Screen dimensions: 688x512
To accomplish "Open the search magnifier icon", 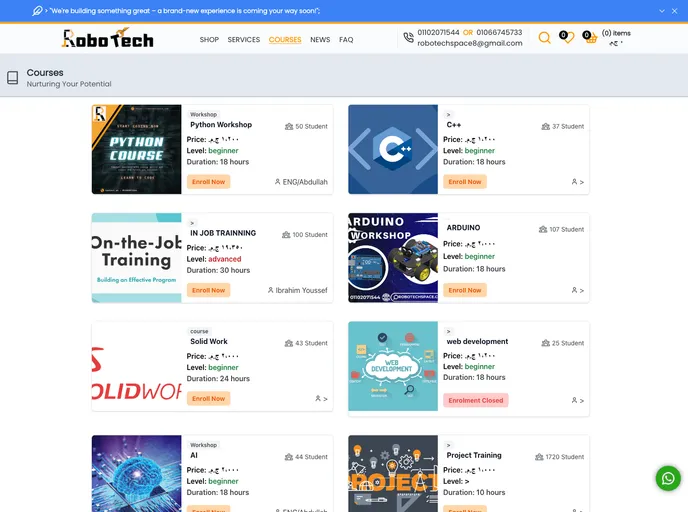I will (544, 38).
